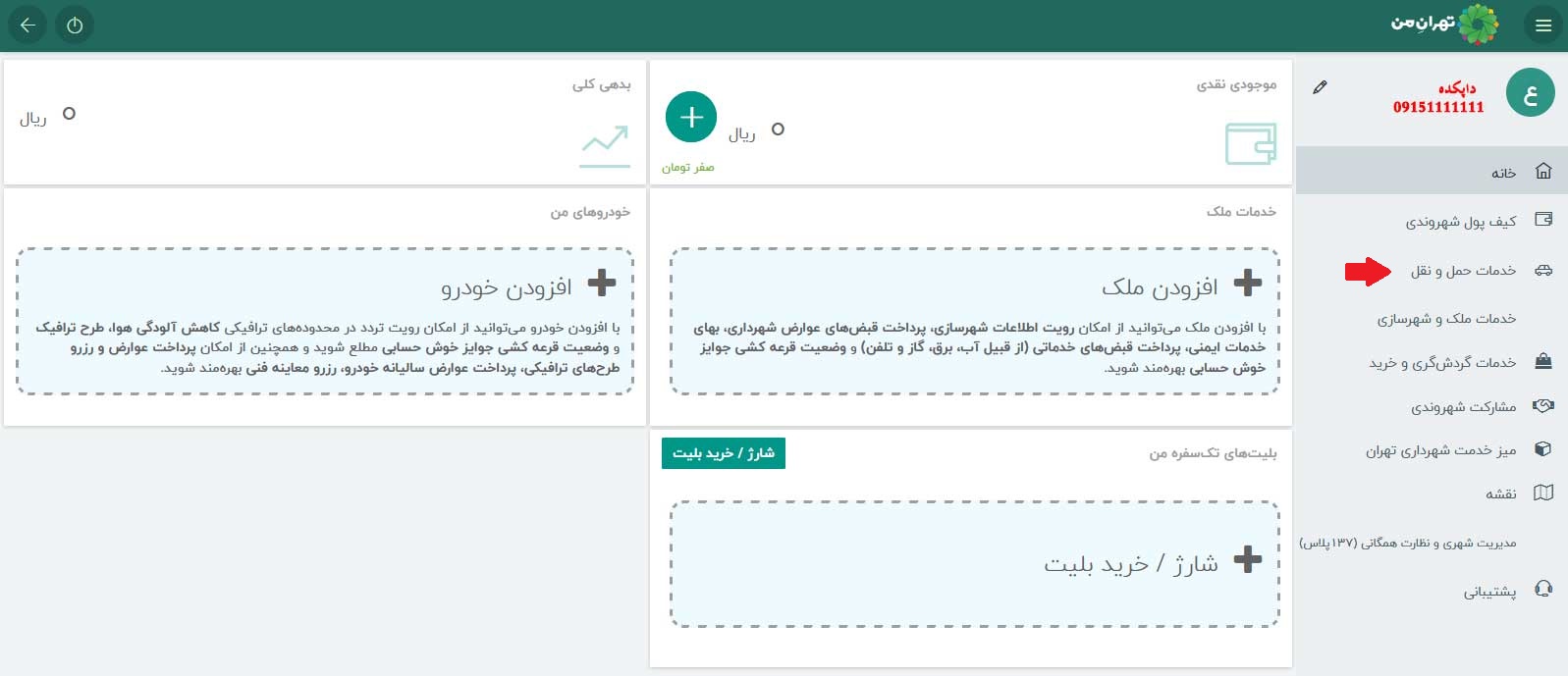1568x676 pixels.
Task: Click the pencil edit profile icon
Action: tap(1320, 87)
